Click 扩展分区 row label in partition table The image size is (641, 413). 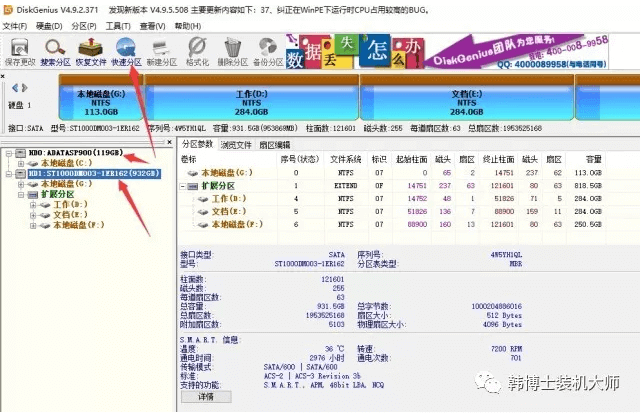pos(218,186)
